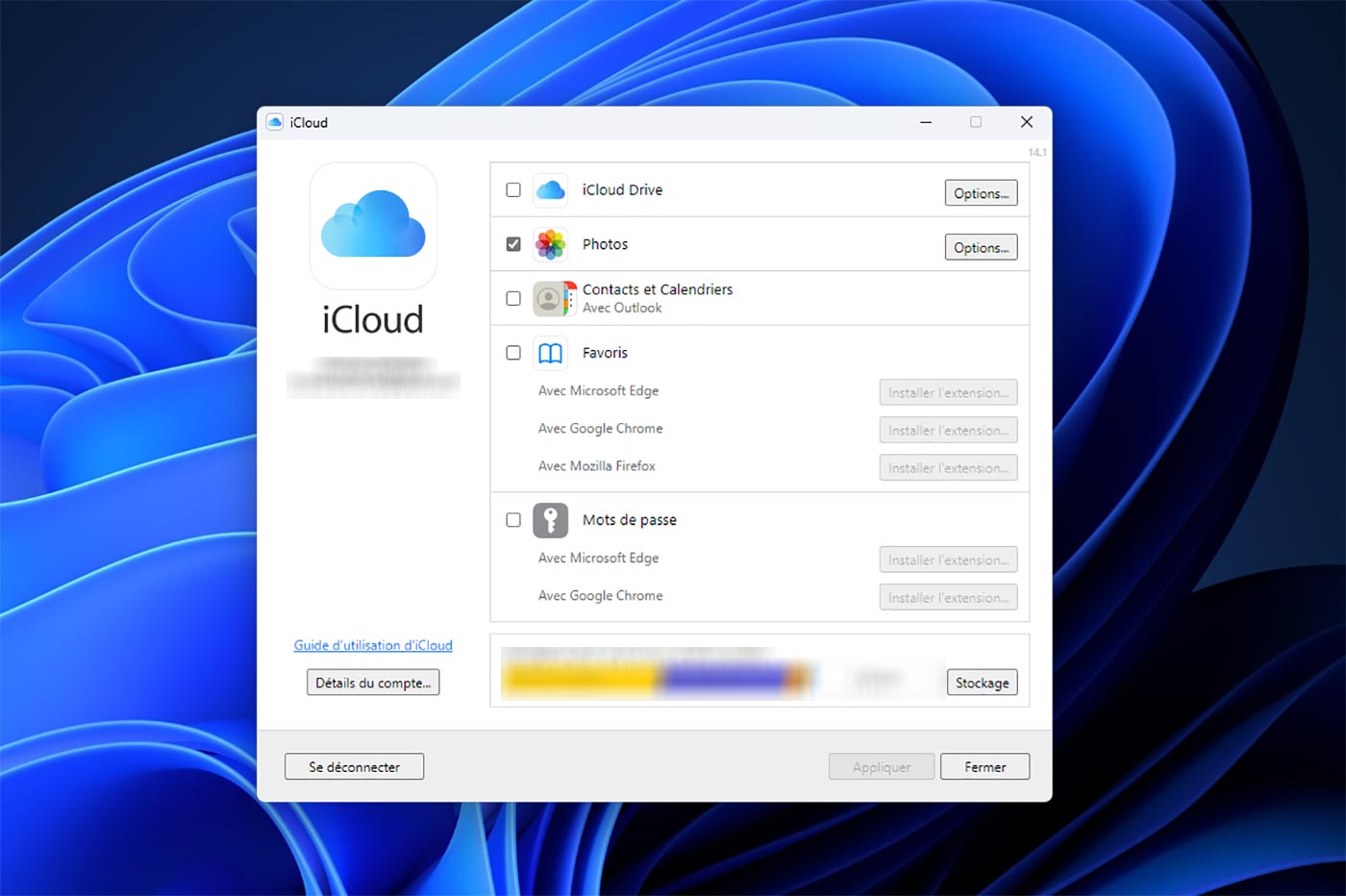
Task: Click Avec Microsoft Edge under Mots de passe
Action: pyautogui.click(x=598, y=559)
